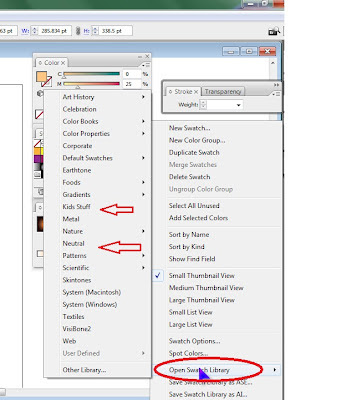This screenshot has width=362, height=400.
Task: Open the Gradients submenu
Action: tap(97, 195)
